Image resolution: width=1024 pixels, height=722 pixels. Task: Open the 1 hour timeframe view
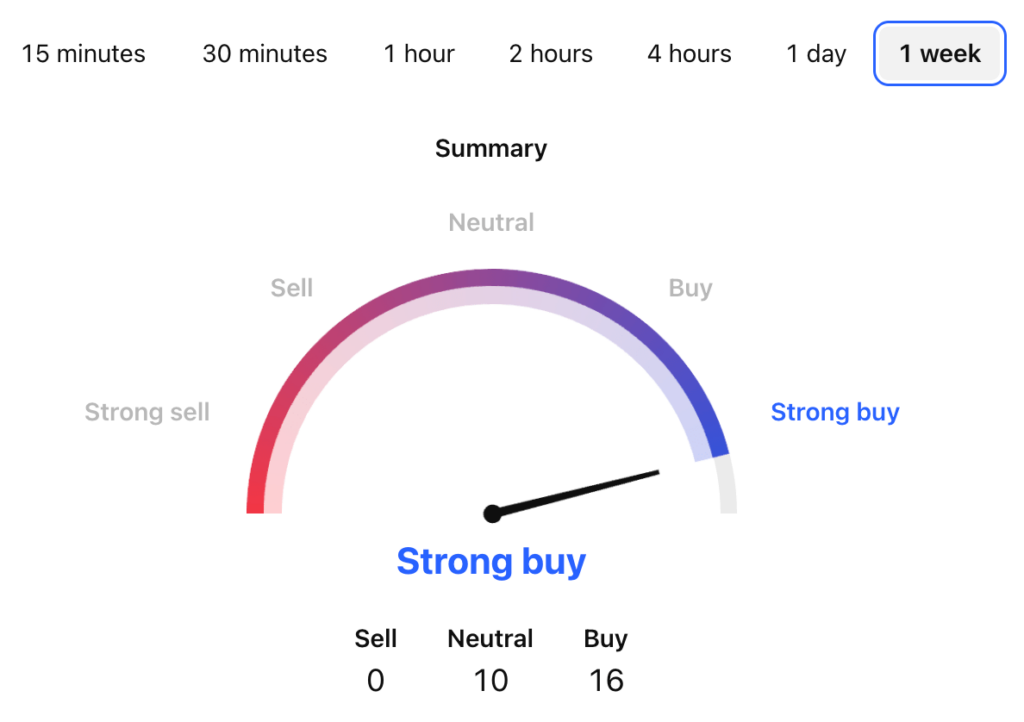(x=419, y=54)
